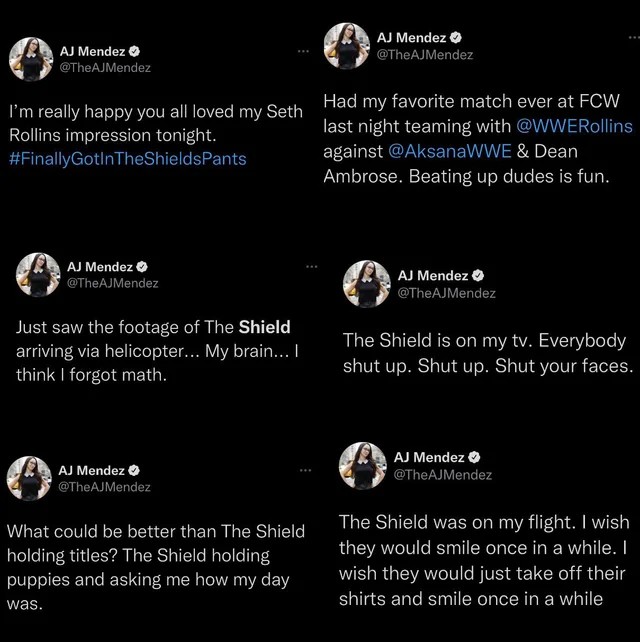Viewport: 640px width, 642px height.
Task: Click the #FinallyGotInTheShieldsPants hashtag
Action: (x=127, y=158)
